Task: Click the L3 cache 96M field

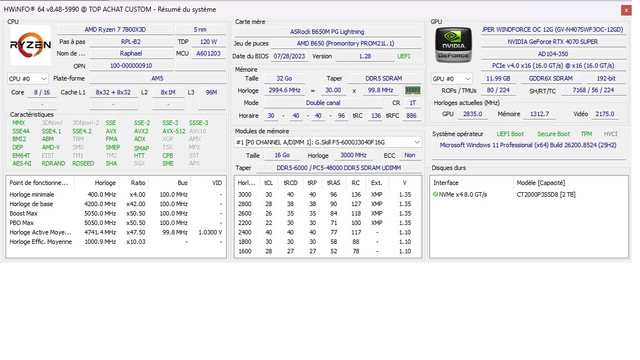Action: [211, 92]
